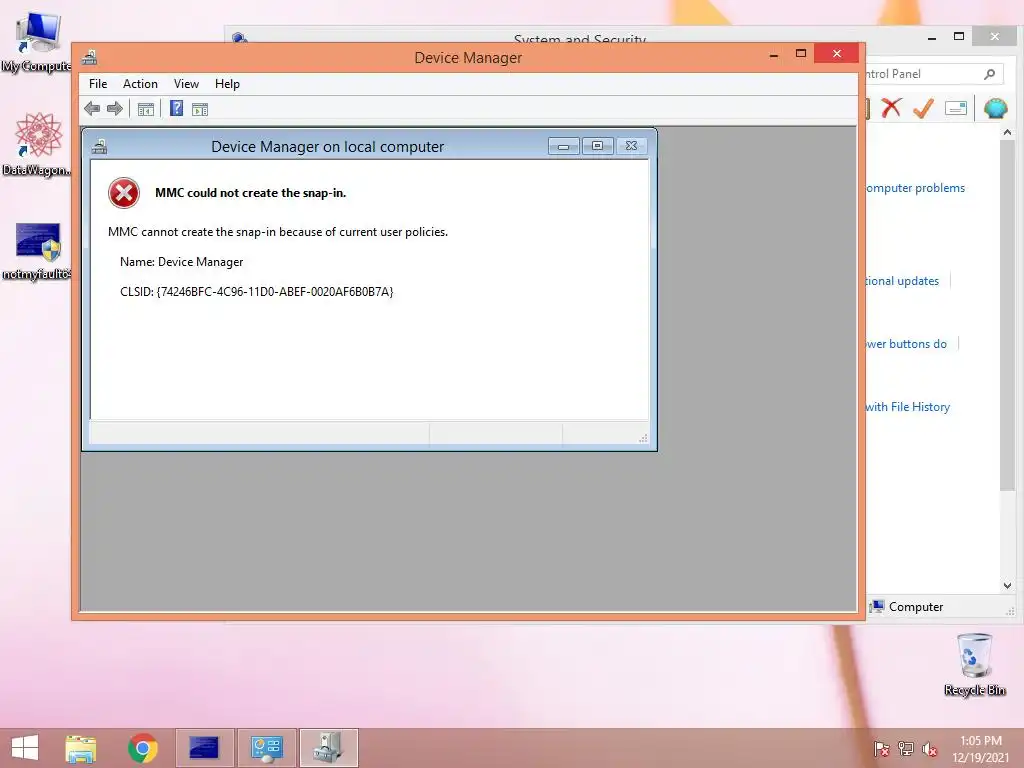This screenshot has height=768, width=1024.
Task: Click Device Manager title bar icon
Action: click(89, 57)
